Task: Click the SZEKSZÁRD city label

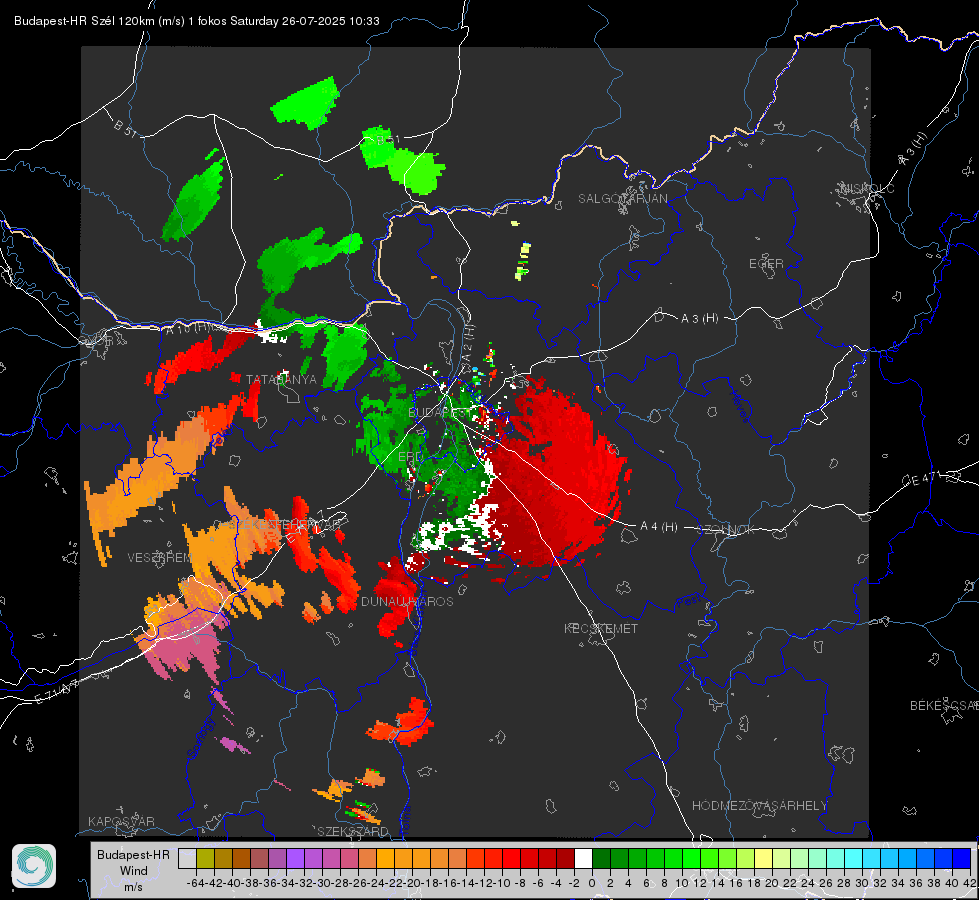Action: 353,831
